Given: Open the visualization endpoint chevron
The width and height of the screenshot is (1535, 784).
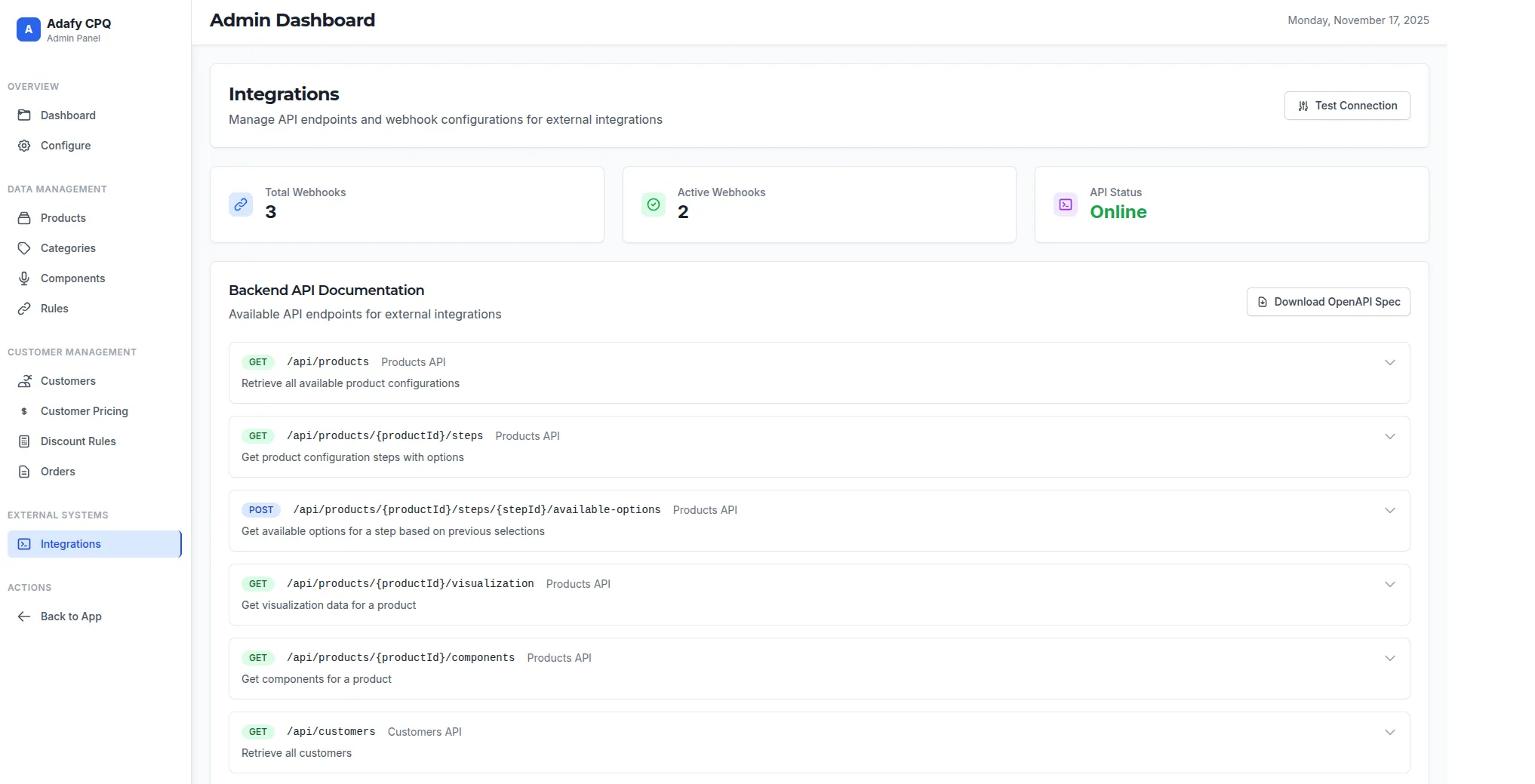Looking at the screenshot, I should [1389, 583].
